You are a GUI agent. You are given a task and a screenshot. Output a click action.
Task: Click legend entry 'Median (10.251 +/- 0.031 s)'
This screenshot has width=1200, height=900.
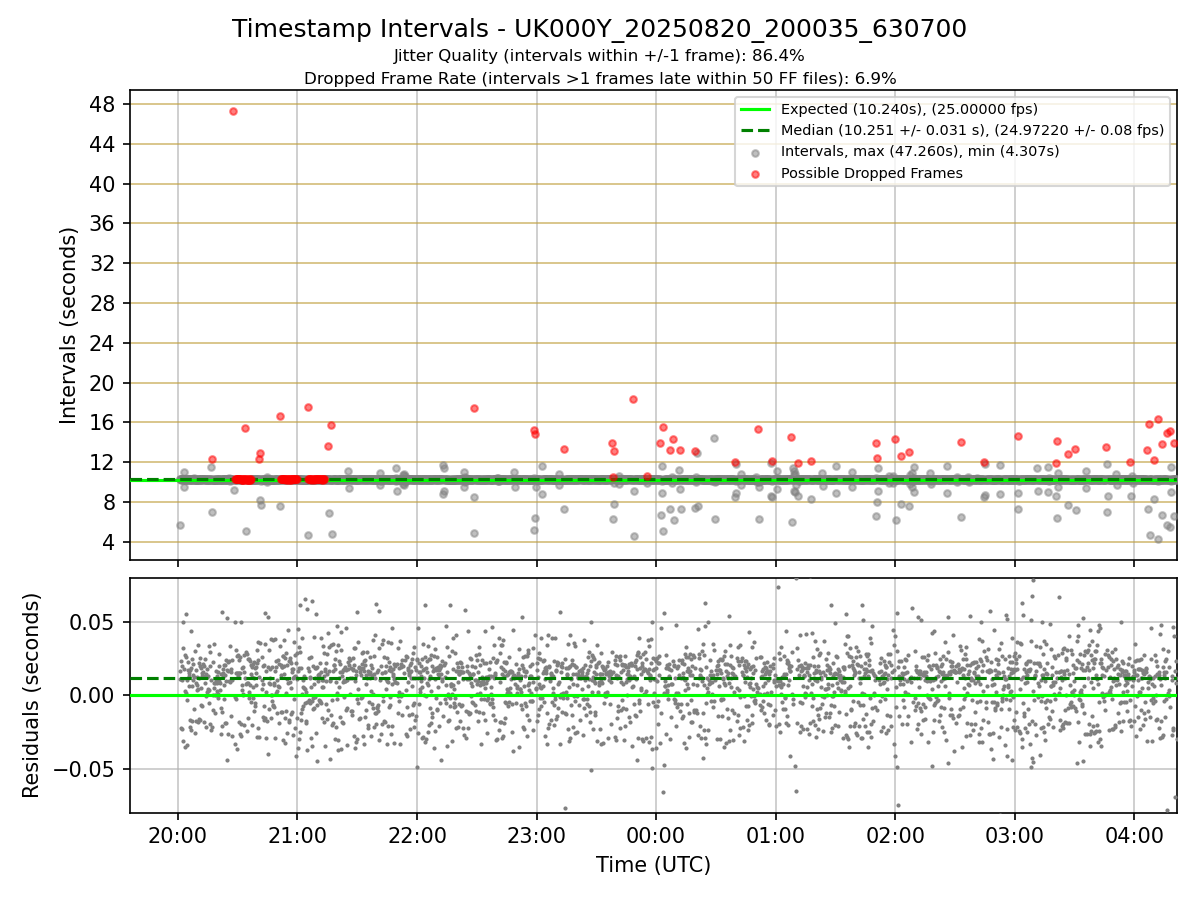973,130
